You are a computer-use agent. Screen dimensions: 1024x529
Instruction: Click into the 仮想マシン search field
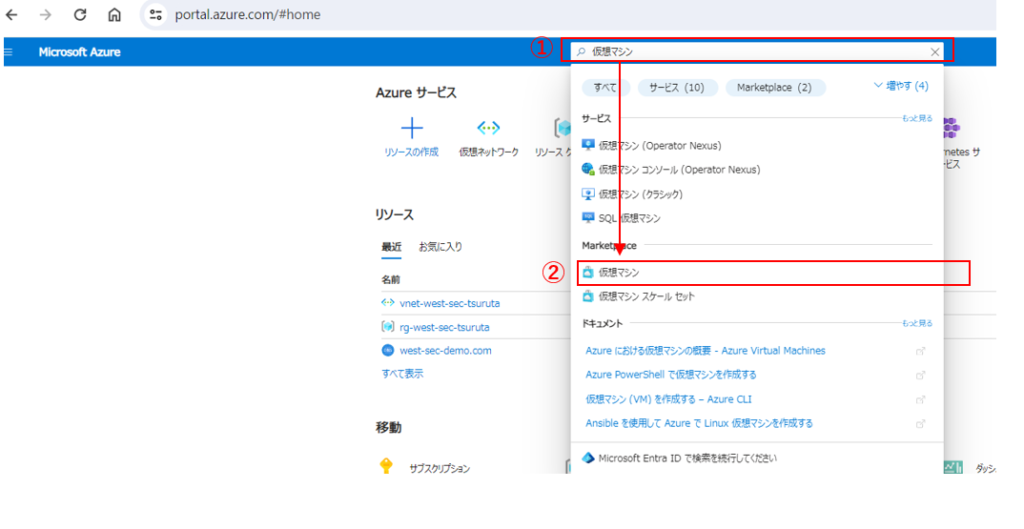758,52
